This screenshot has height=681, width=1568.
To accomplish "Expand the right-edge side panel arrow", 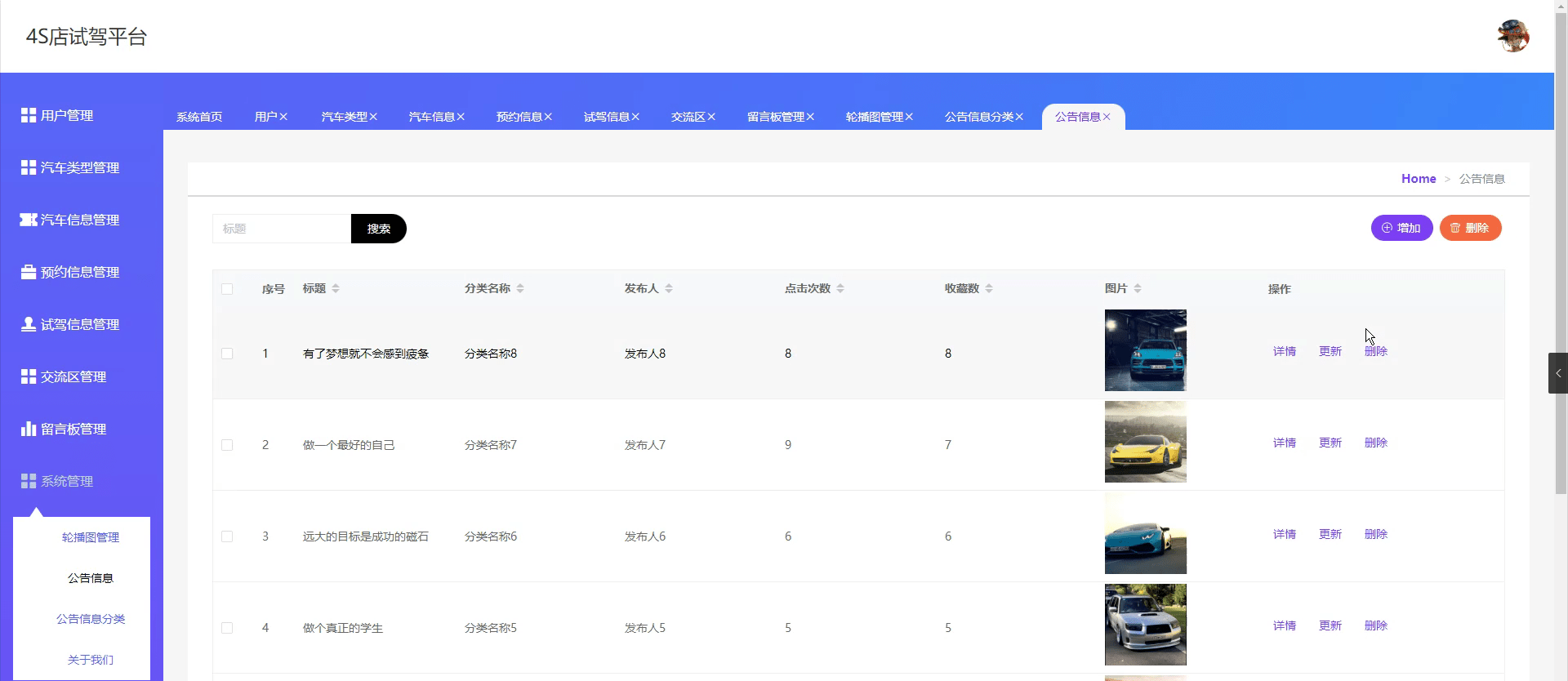I will 1557,373.
